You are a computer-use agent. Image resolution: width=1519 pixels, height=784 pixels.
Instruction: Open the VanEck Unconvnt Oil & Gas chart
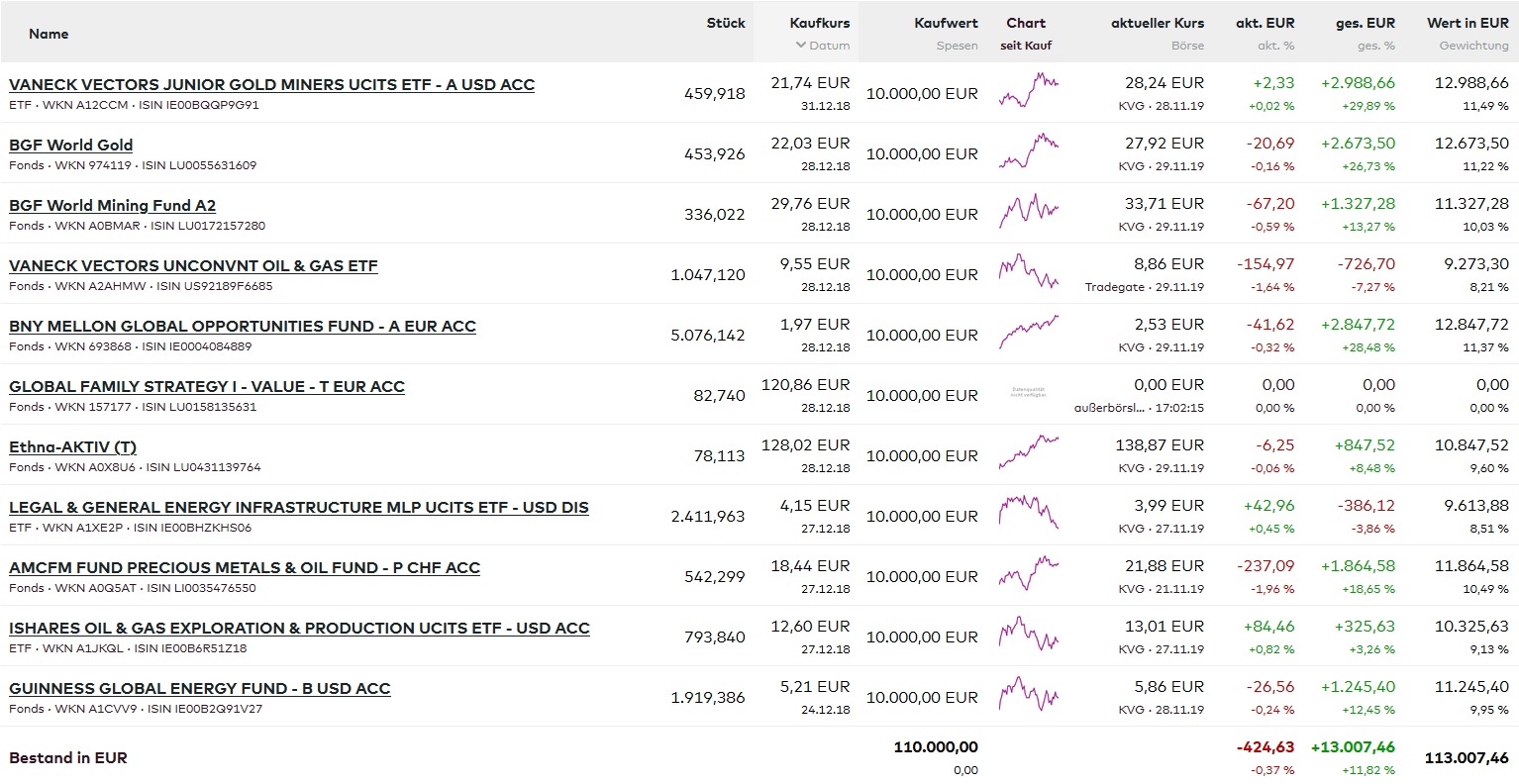point(1029,272)
